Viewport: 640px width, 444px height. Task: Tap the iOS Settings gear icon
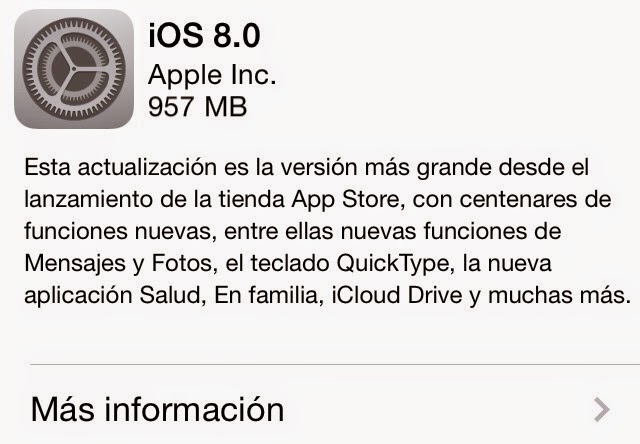point(74,69)
